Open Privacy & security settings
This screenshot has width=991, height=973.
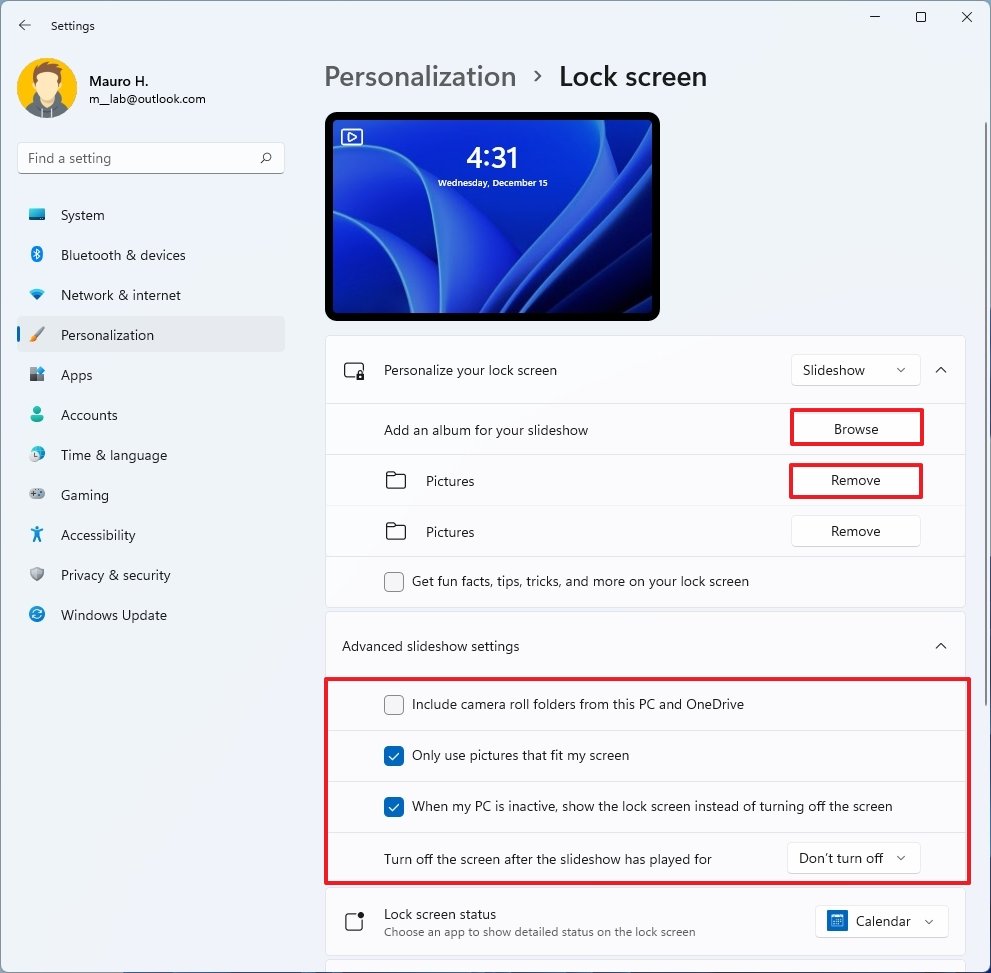(151, 574)
